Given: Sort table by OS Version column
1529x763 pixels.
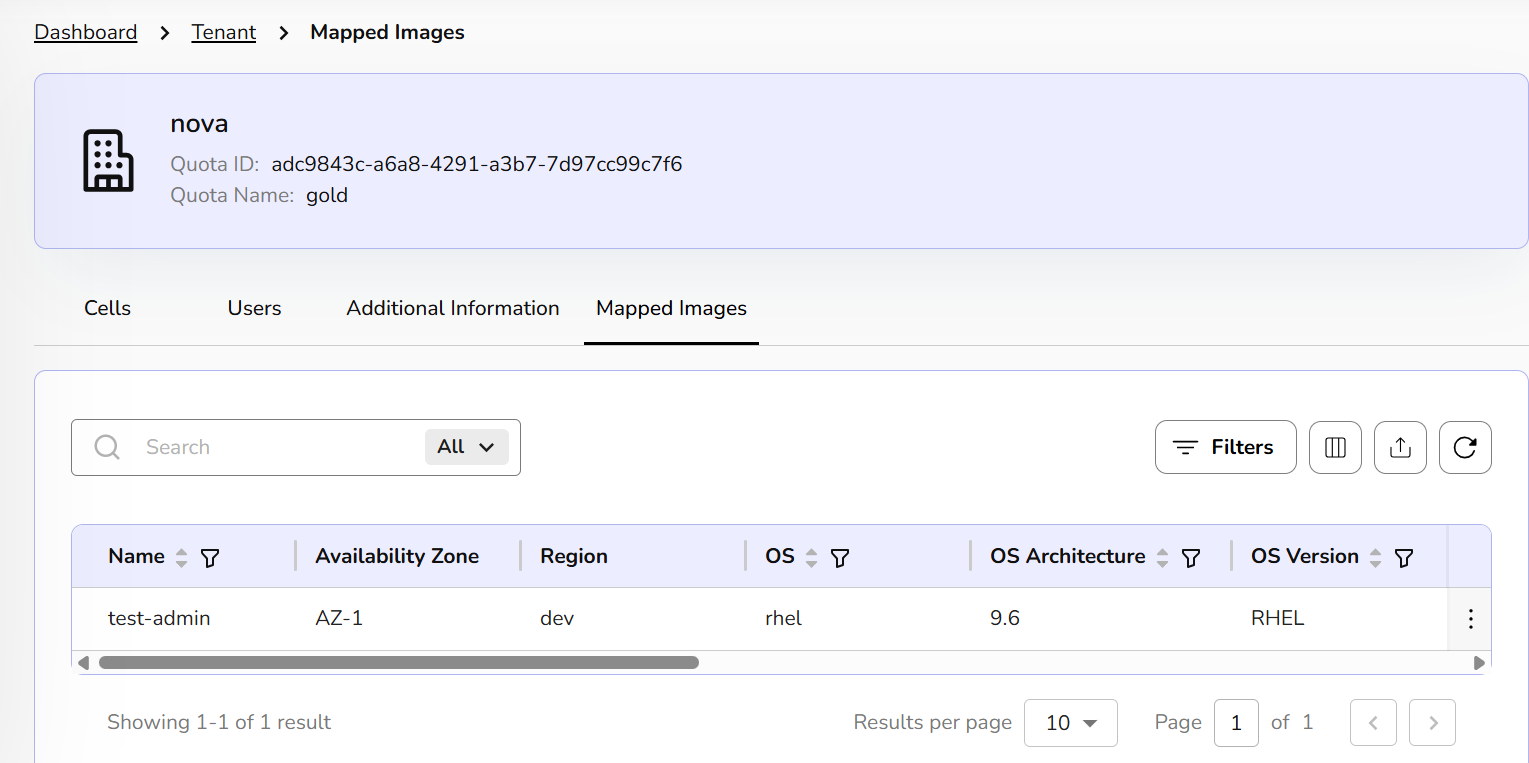Looking at the screenshot, I should (x=1375, y=558).
